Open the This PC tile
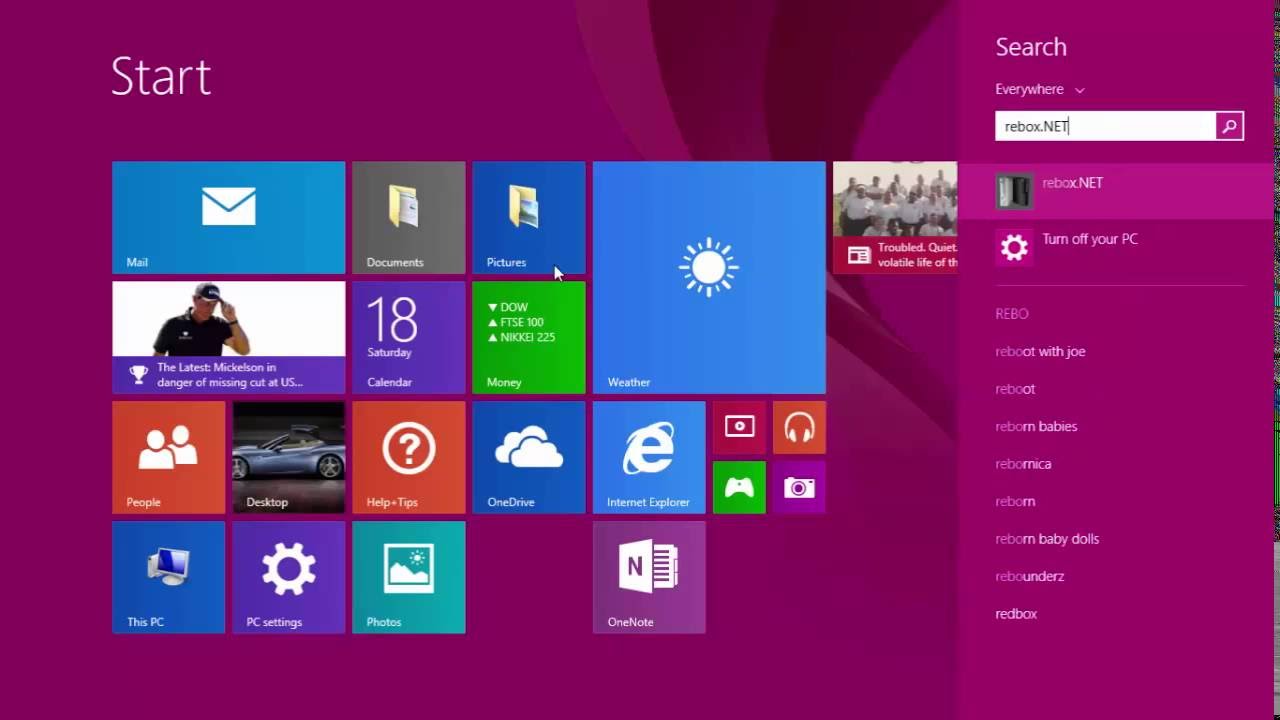This screenshot has width=1280, height=720. (x=168, y=577)
